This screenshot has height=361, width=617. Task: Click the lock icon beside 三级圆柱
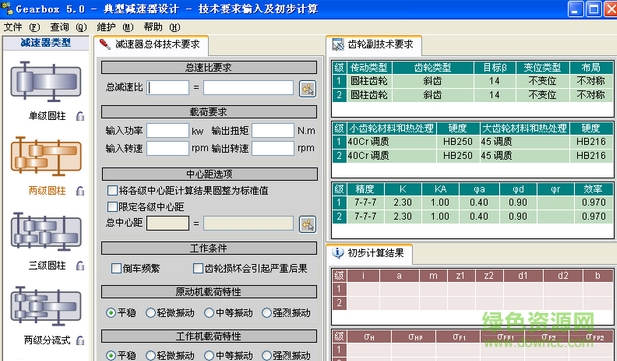(80, 266)
